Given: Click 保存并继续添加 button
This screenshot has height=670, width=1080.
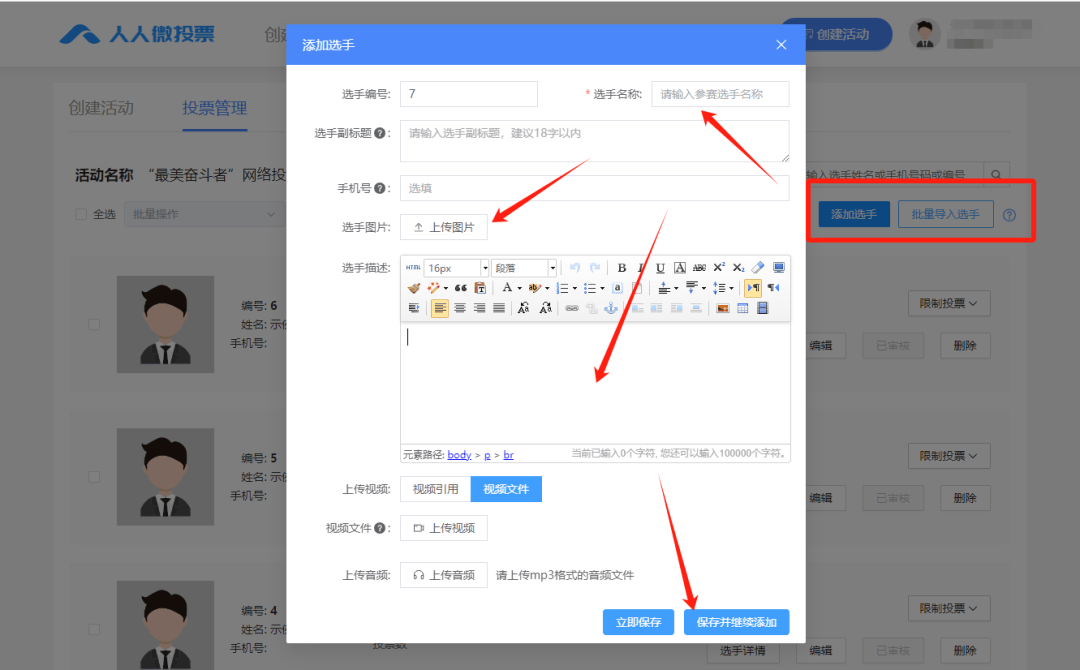Looking at the screenshot, I should tap(736, 622).
